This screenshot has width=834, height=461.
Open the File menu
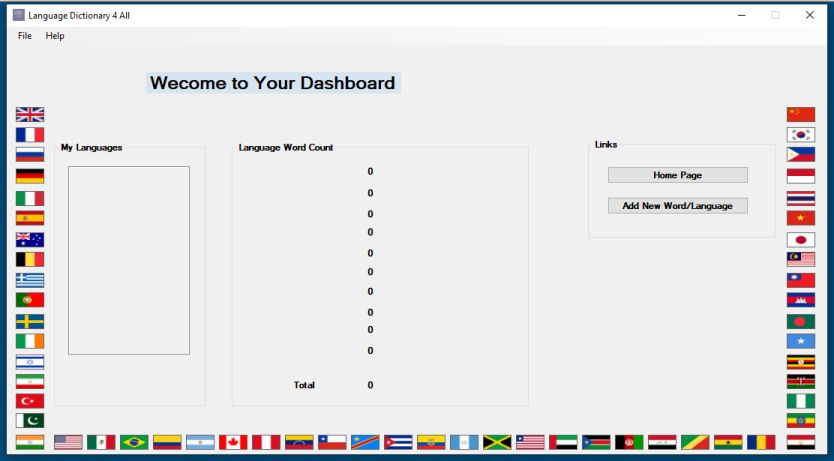25,36
